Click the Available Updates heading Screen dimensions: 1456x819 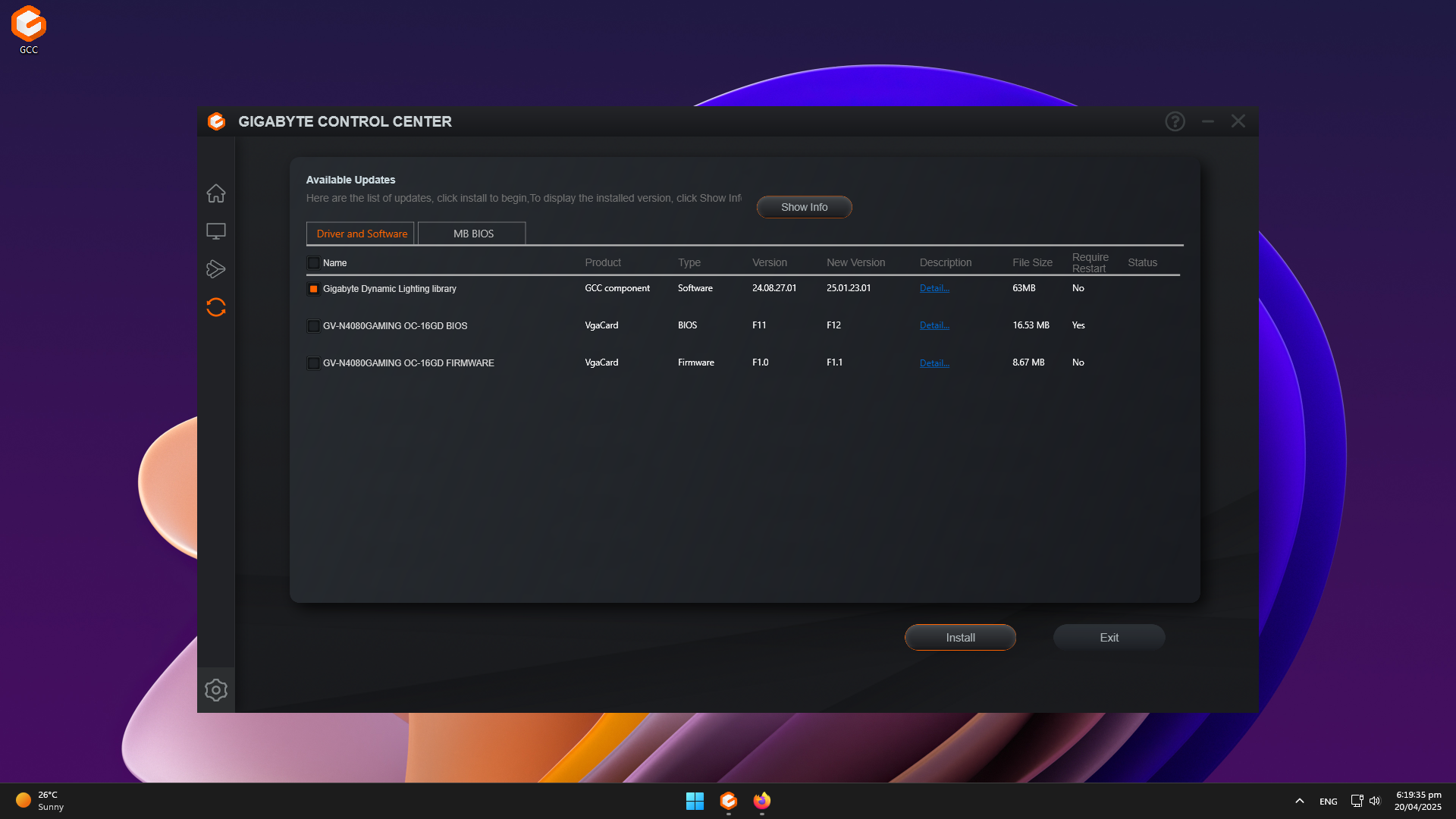[350, 180]
